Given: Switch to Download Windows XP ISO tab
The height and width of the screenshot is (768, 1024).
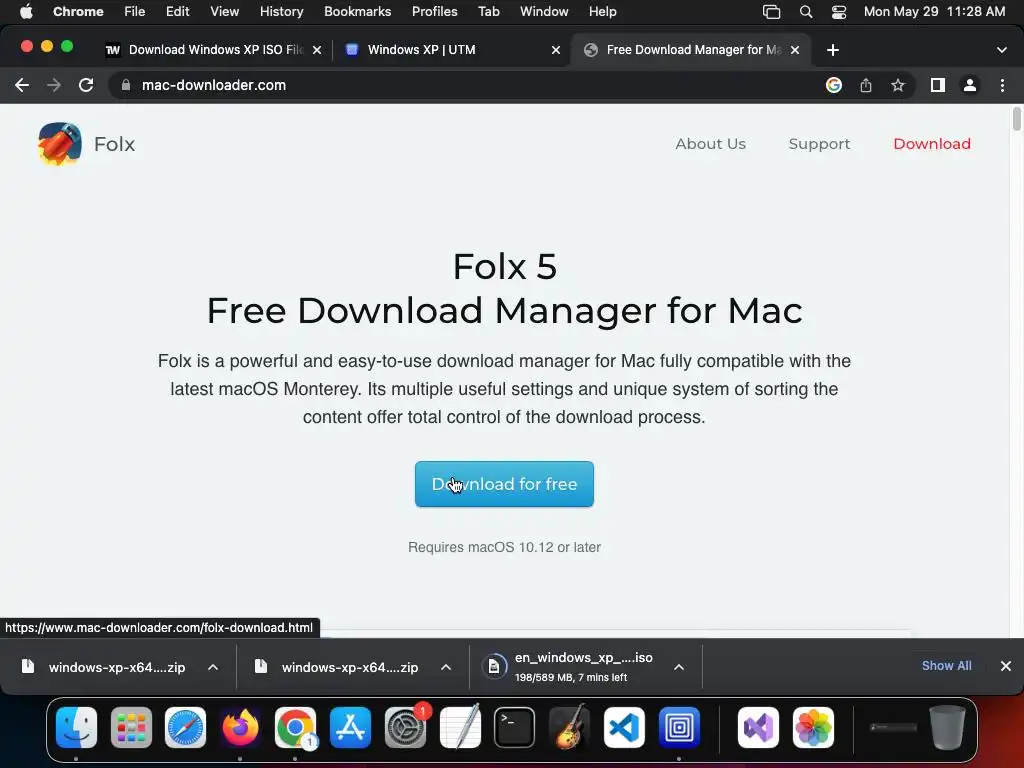Looking at the screenshot, I should 214,50.
